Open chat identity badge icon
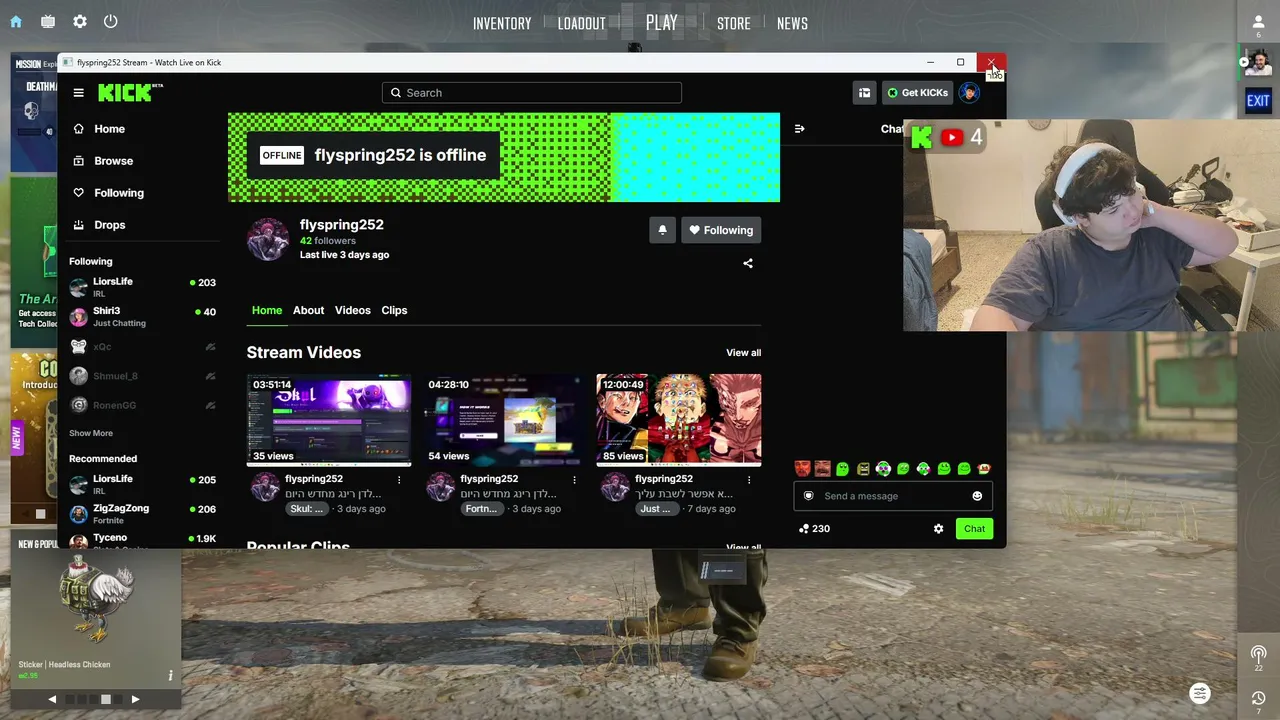Screen dimensions: 1280x720 (809, 496)
